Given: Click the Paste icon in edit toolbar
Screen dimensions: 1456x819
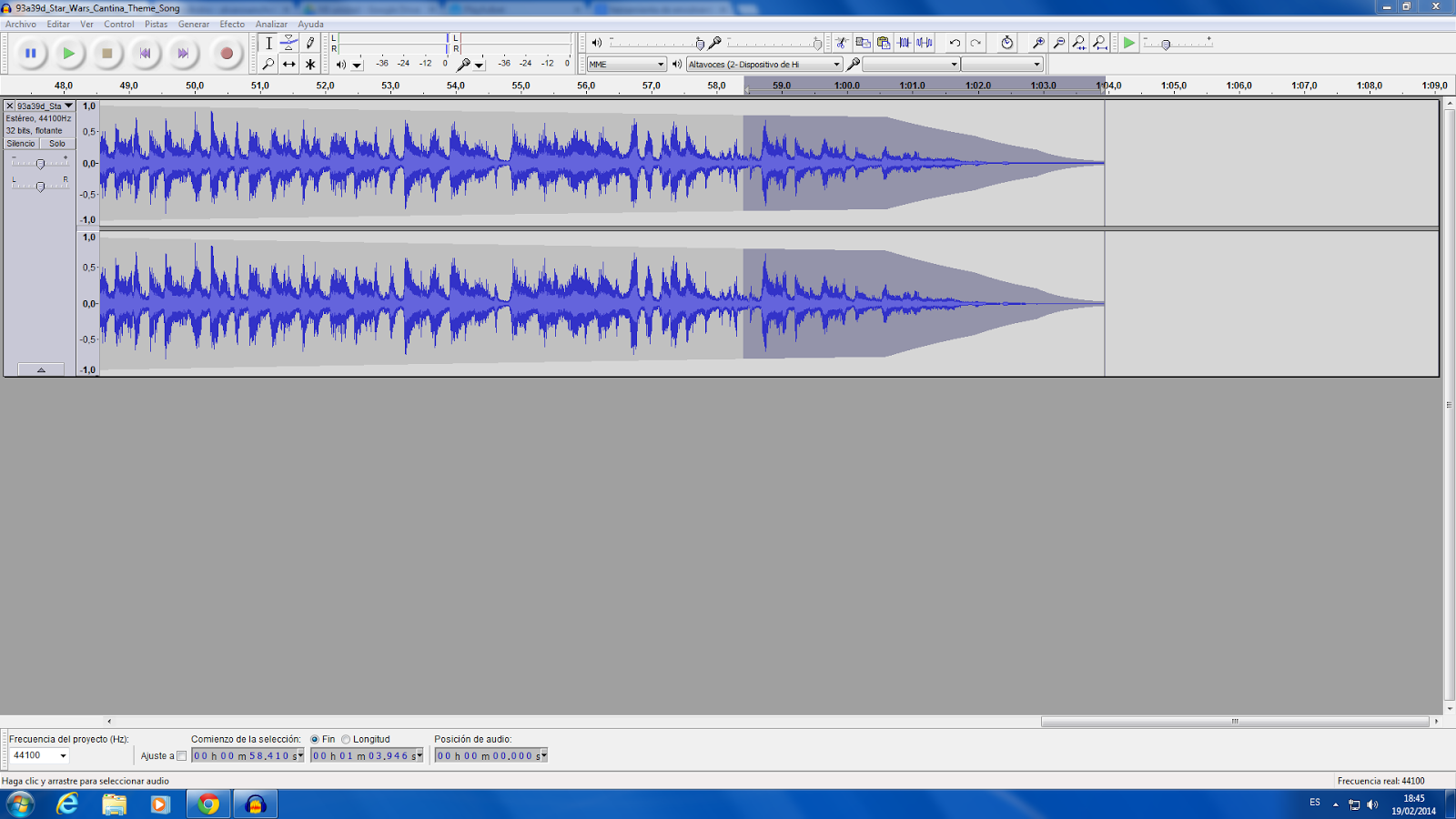Looking at the screenshot, I should 883,43.
